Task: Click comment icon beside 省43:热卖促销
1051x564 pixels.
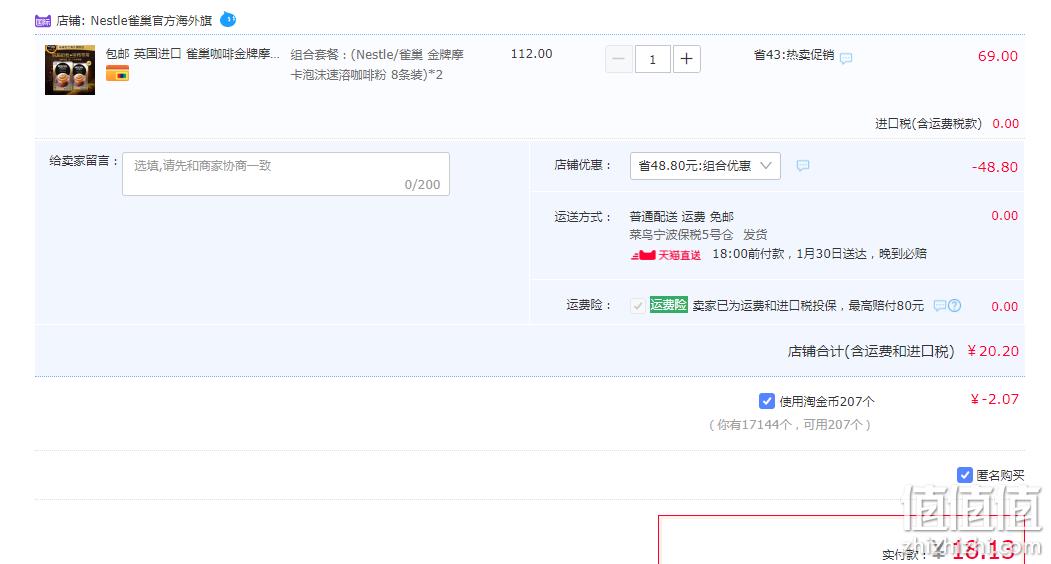Action: pos(846,58)
